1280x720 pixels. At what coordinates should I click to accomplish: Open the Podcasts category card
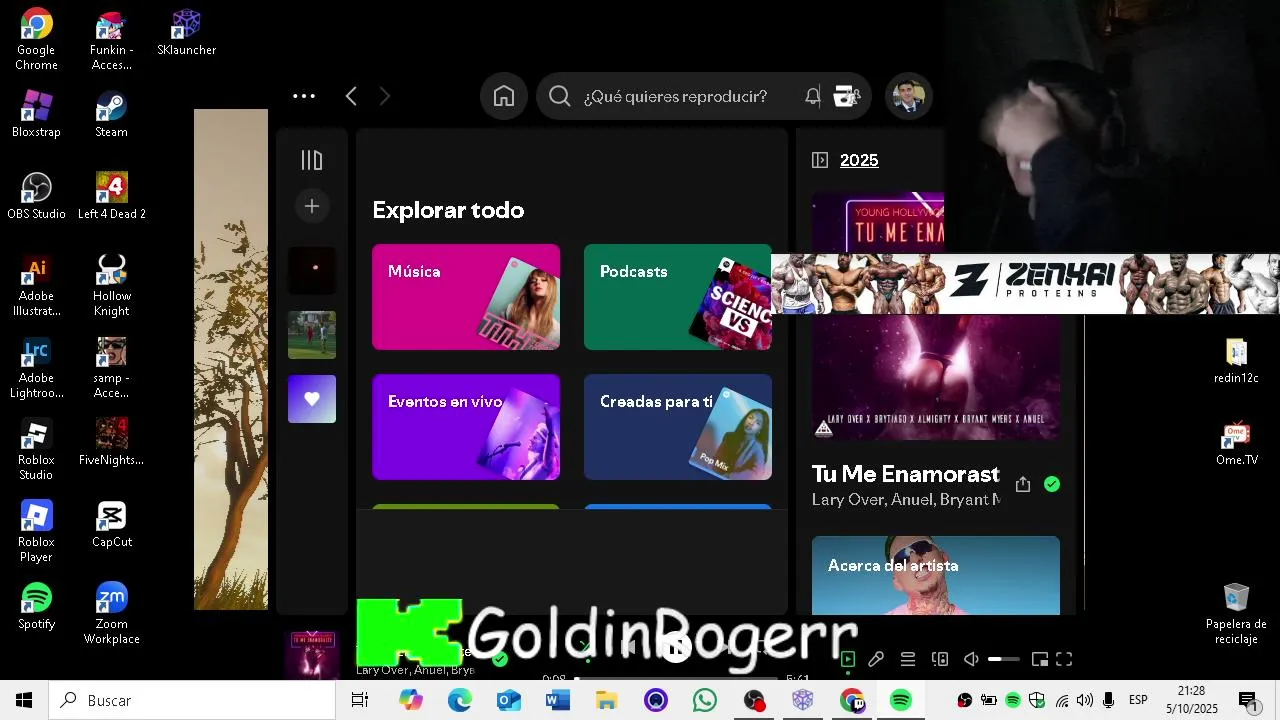[x=678, y=297]
